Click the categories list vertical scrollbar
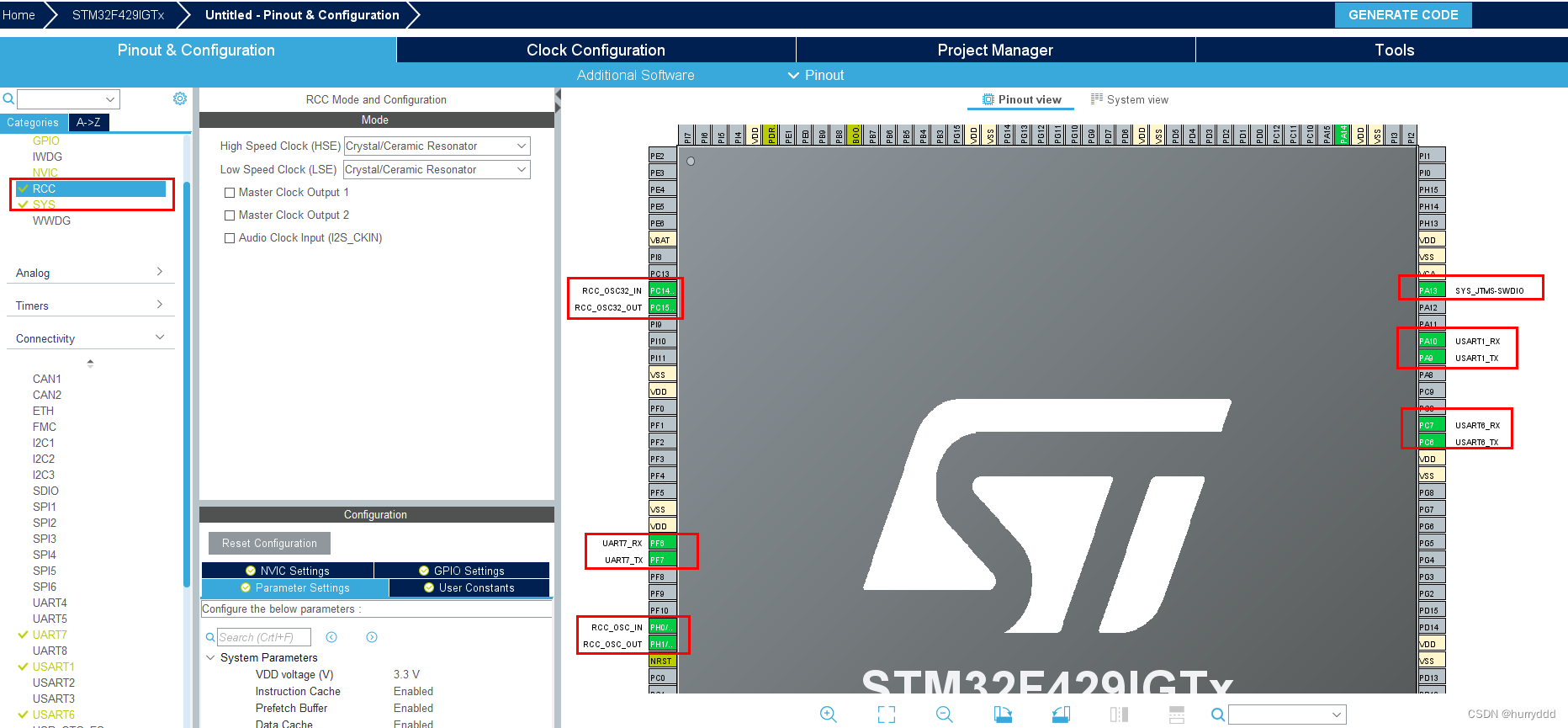 click(x=187, y=383)
